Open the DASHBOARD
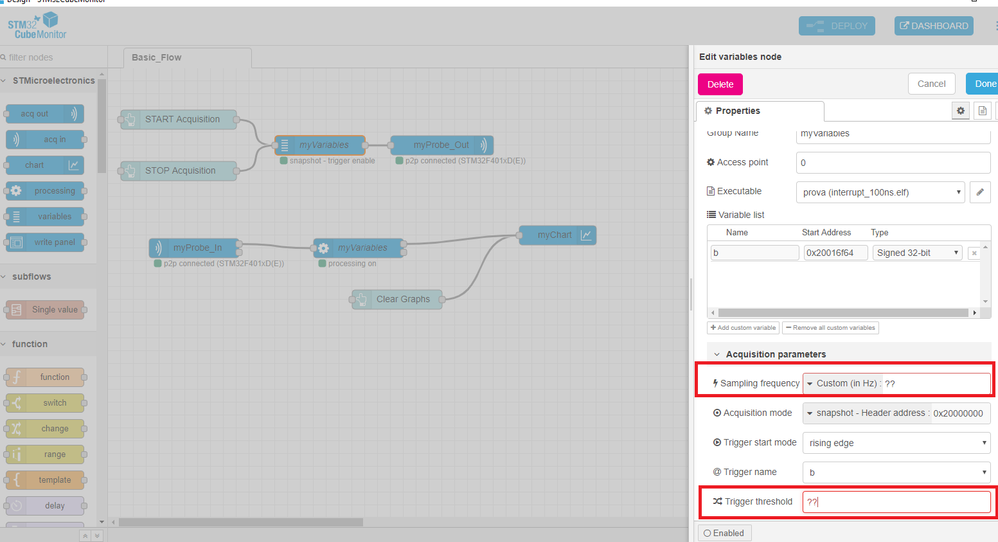998x542 pixels. (934, 26)
